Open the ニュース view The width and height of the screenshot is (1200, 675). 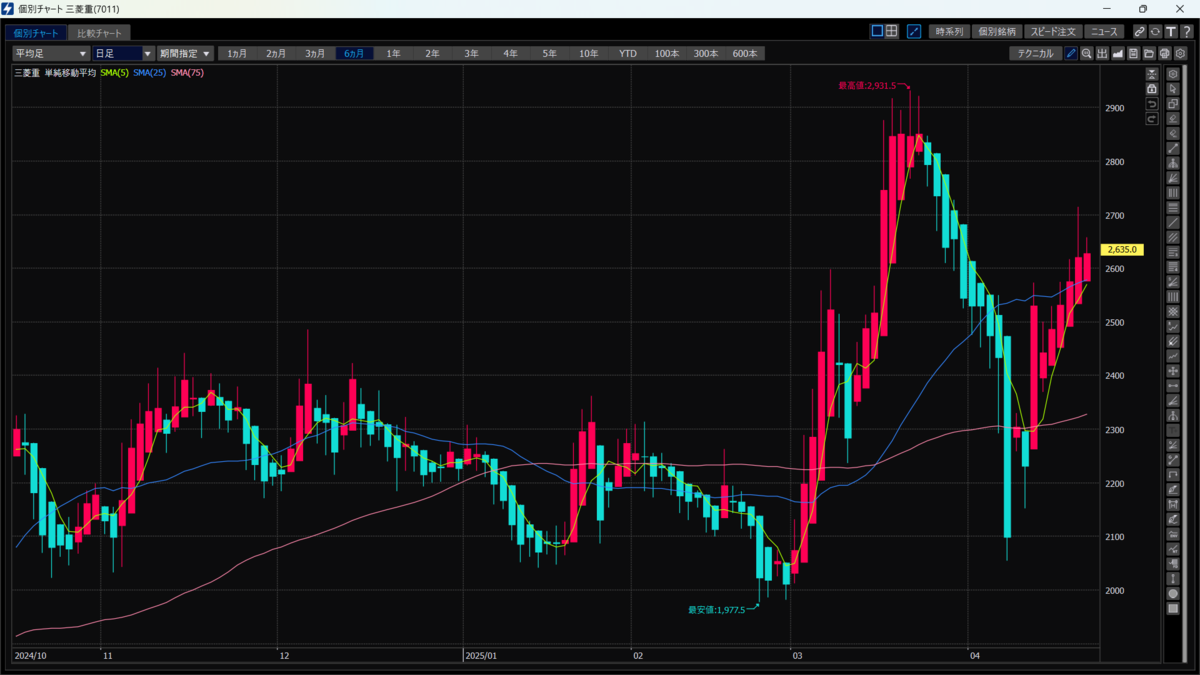point(1104,31)
